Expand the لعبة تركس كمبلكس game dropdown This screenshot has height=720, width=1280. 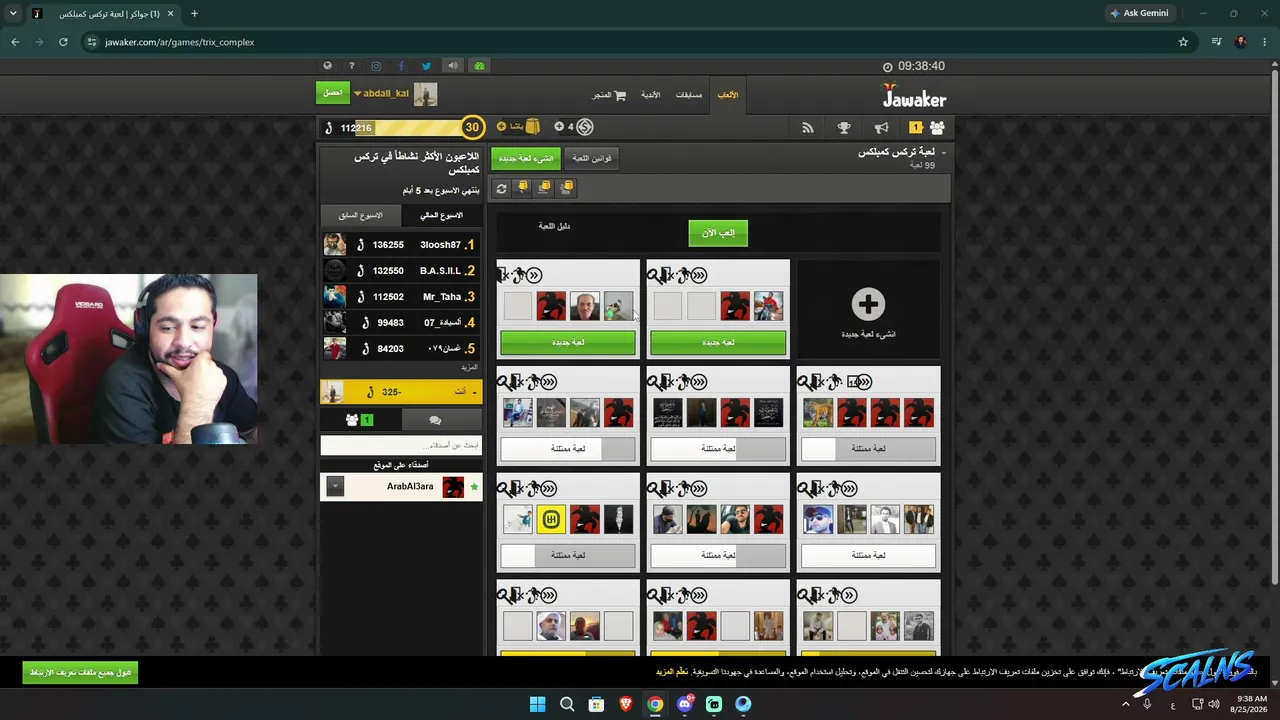(x=943, y=153)
